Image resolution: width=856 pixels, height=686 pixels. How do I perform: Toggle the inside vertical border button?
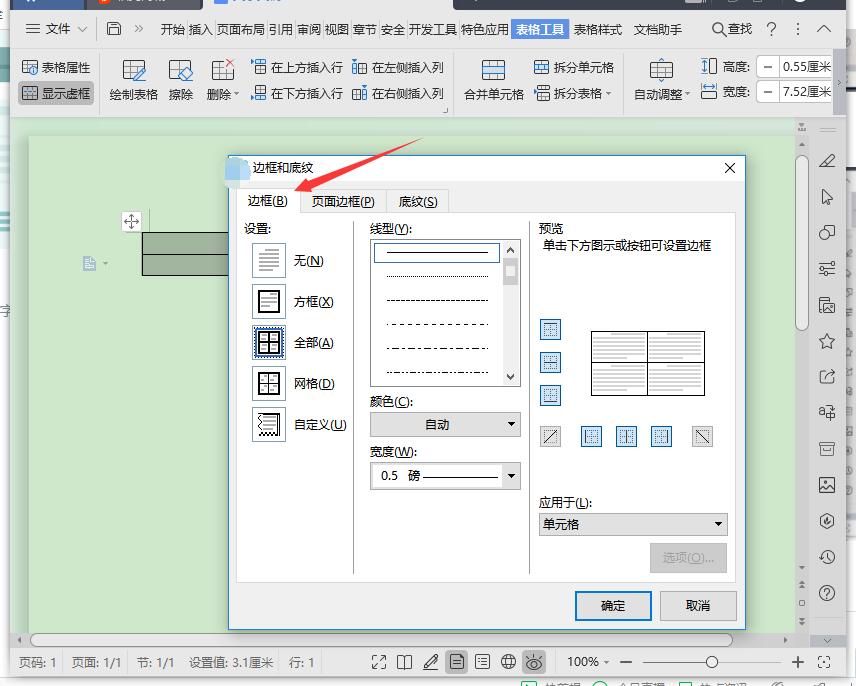[626, 437]
